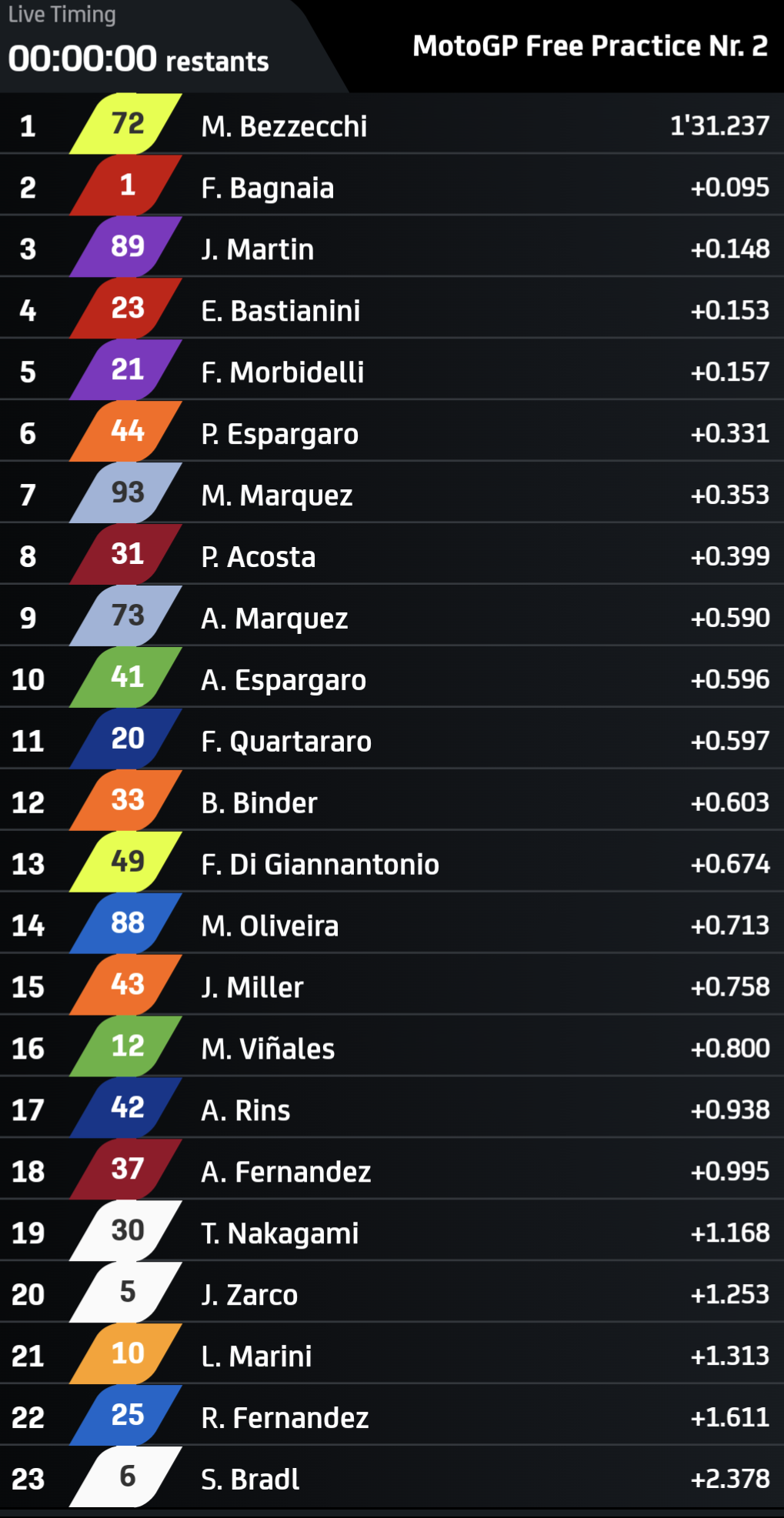
Task: Tap the dark blue number 20 badge
Action: point(127,739)
